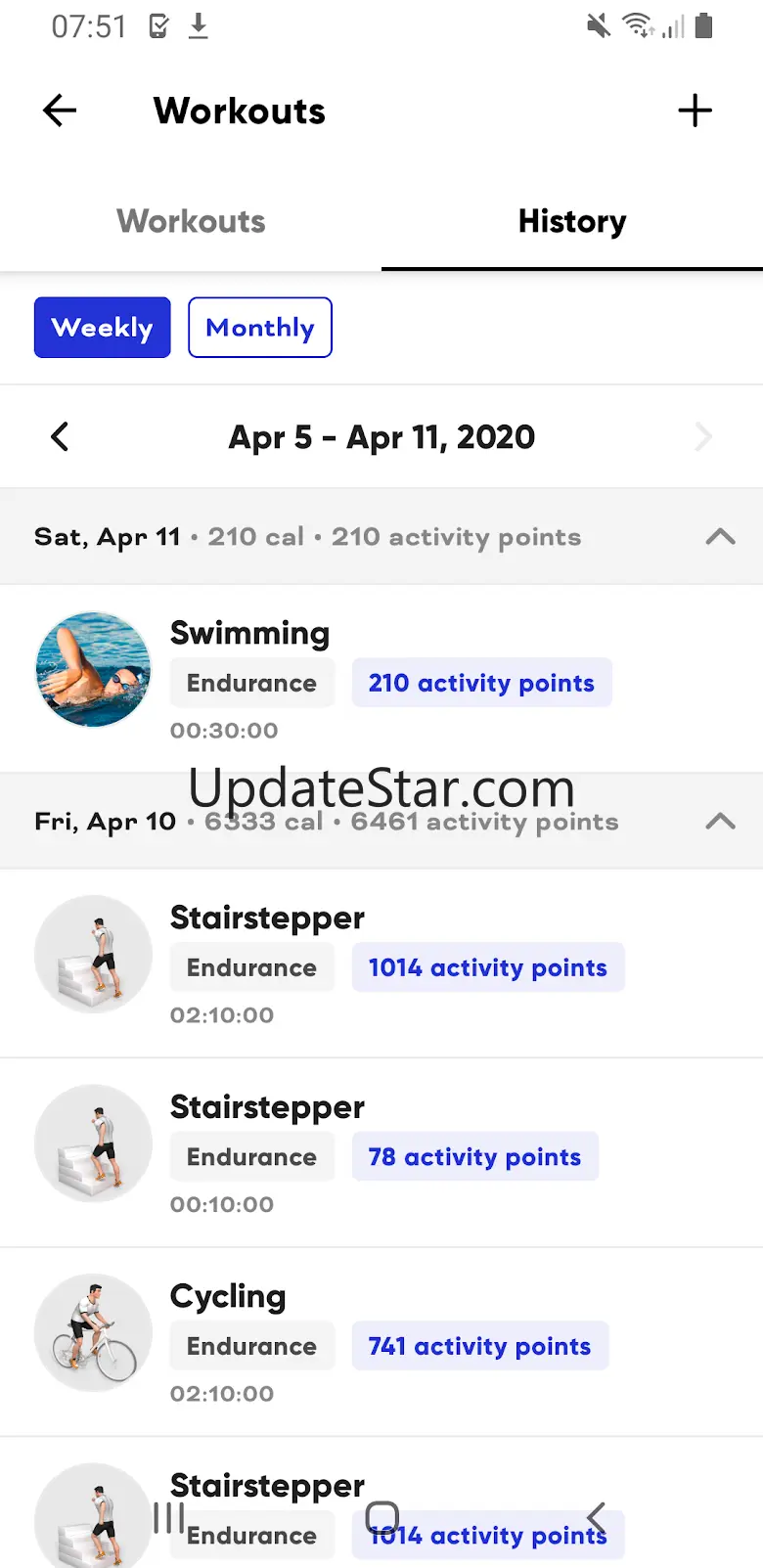This screenshot has height=1568, width=763.
Task: Tap the 741 activity points badge
Action: (x=479, y=1346)
